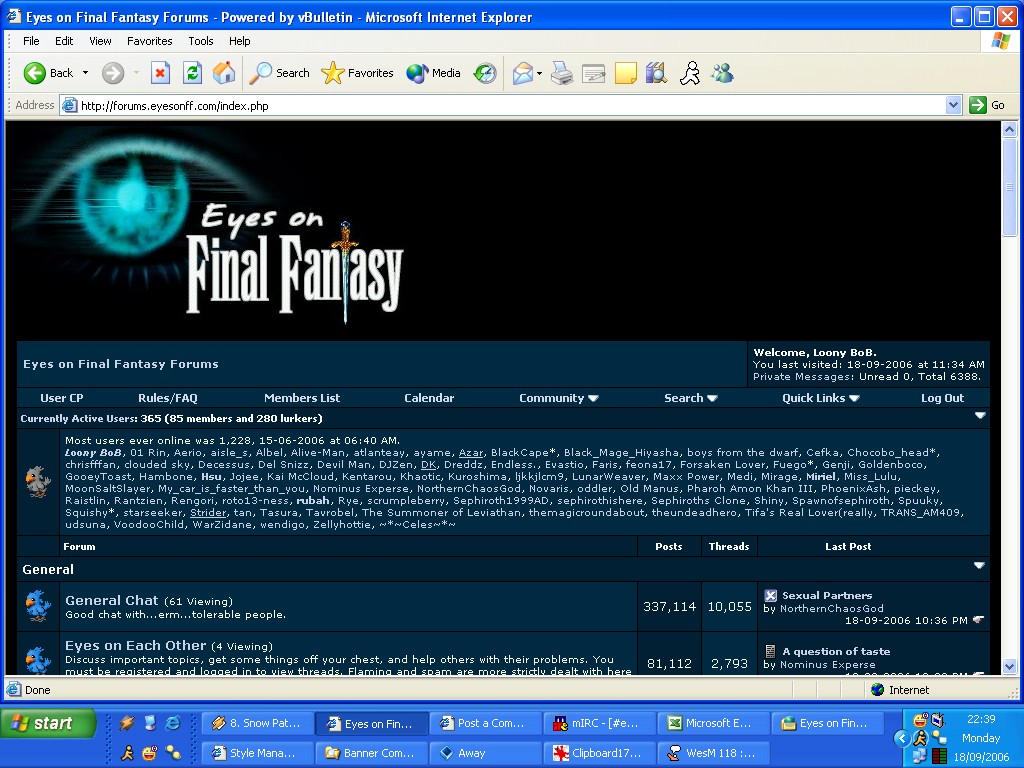Open the Back button history dropdown arrow

86,73
